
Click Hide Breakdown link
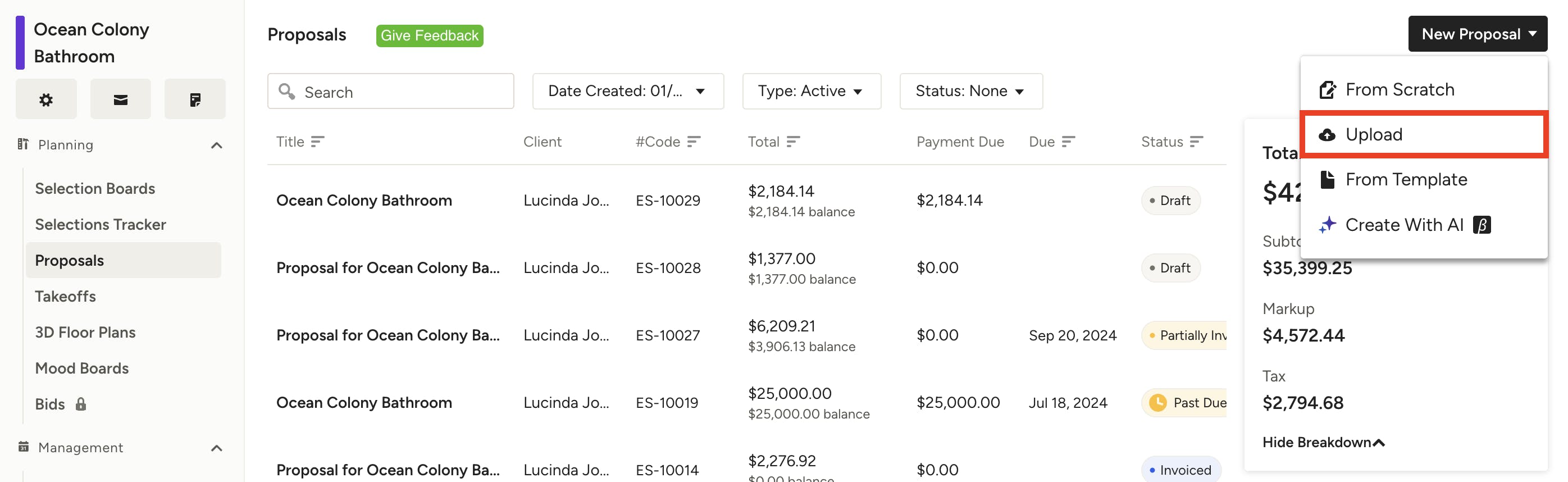pyautogui.click(x=1323, y=443)
